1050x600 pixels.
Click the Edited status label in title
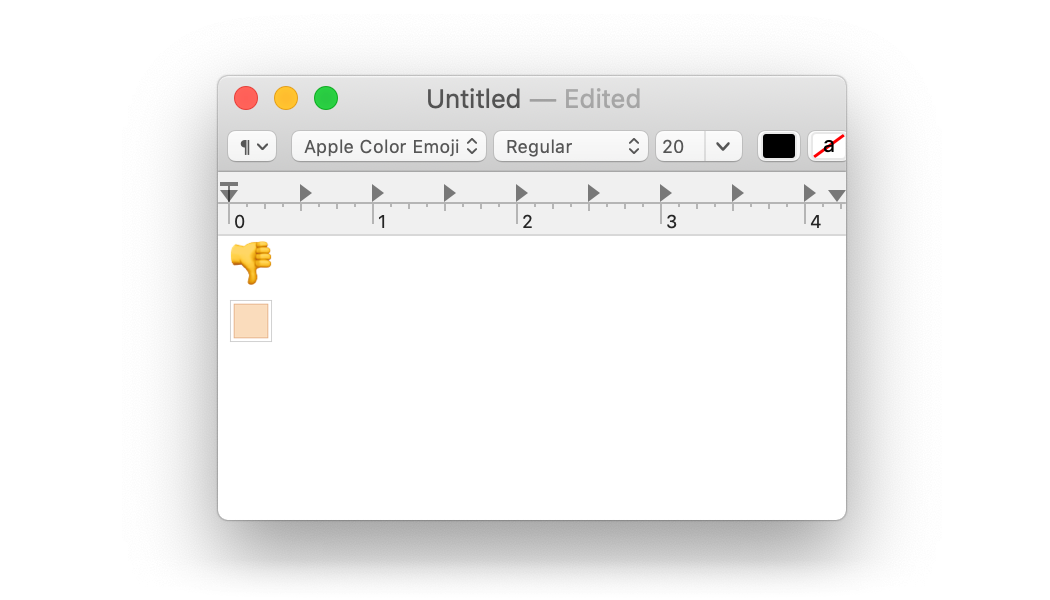pos(602,99)
